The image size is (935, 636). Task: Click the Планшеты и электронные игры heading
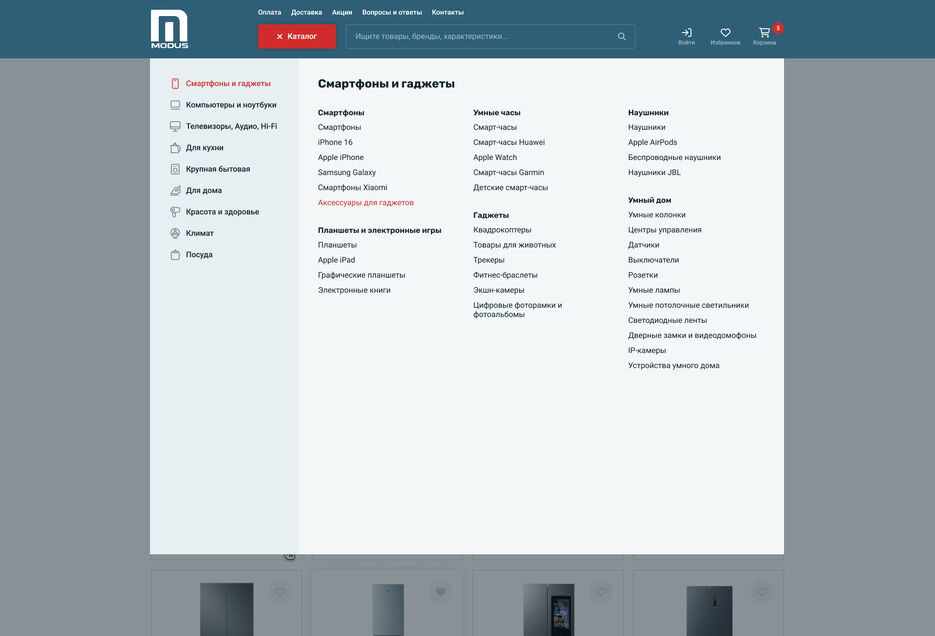point(380,230)
